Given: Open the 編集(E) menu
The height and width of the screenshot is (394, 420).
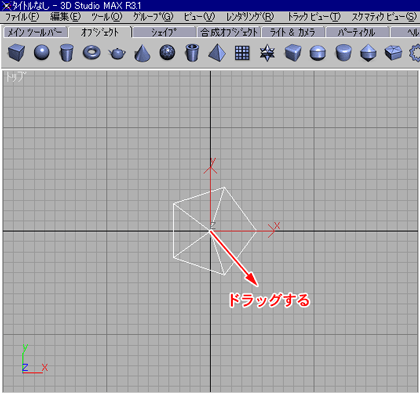Looking at the screenshot, I should pos(65,17).
